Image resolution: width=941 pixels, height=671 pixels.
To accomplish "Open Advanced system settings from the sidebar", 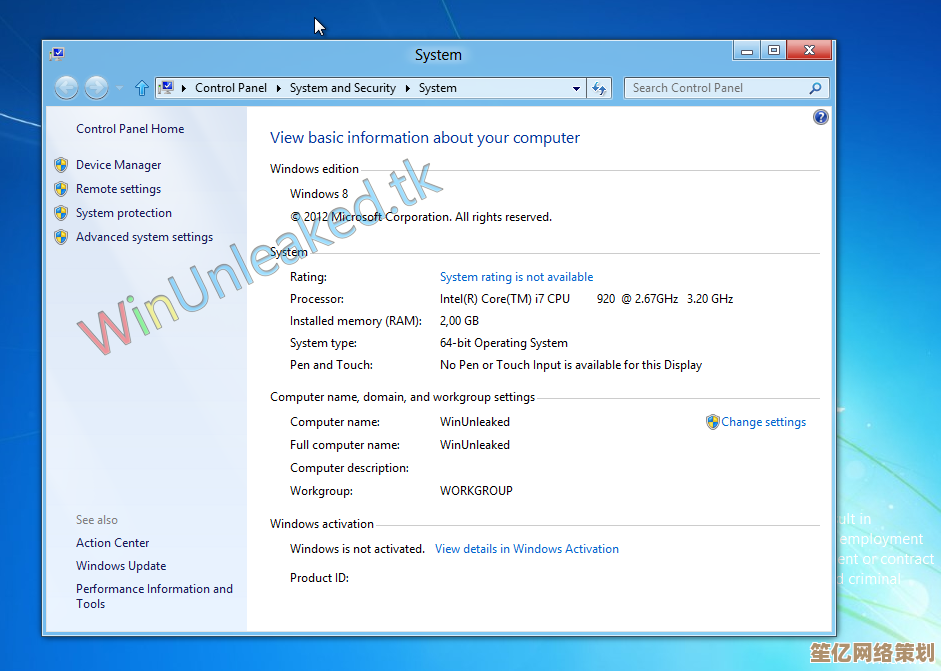I will (144, 237).
